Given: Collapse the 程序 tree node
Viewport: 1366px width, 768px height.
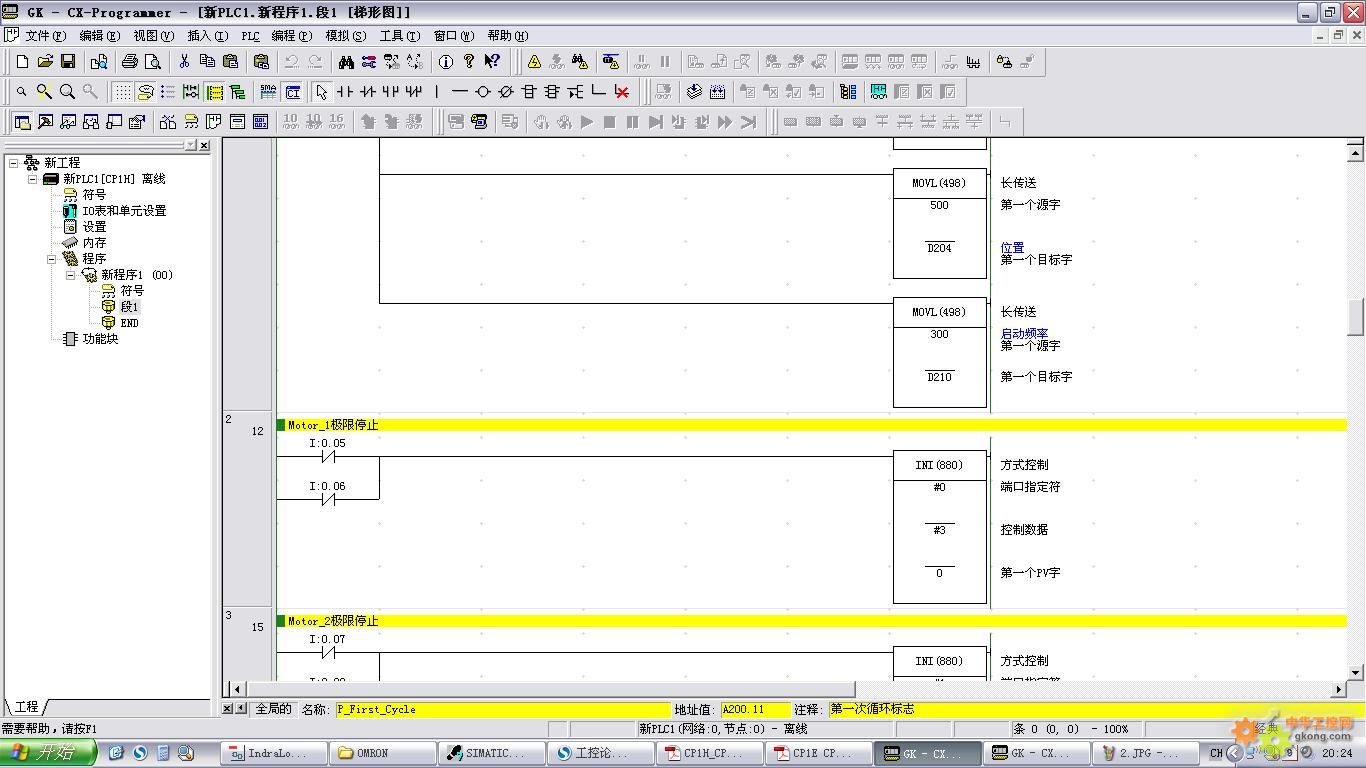Looking at the screenshot, I should (x=51, y=259).
